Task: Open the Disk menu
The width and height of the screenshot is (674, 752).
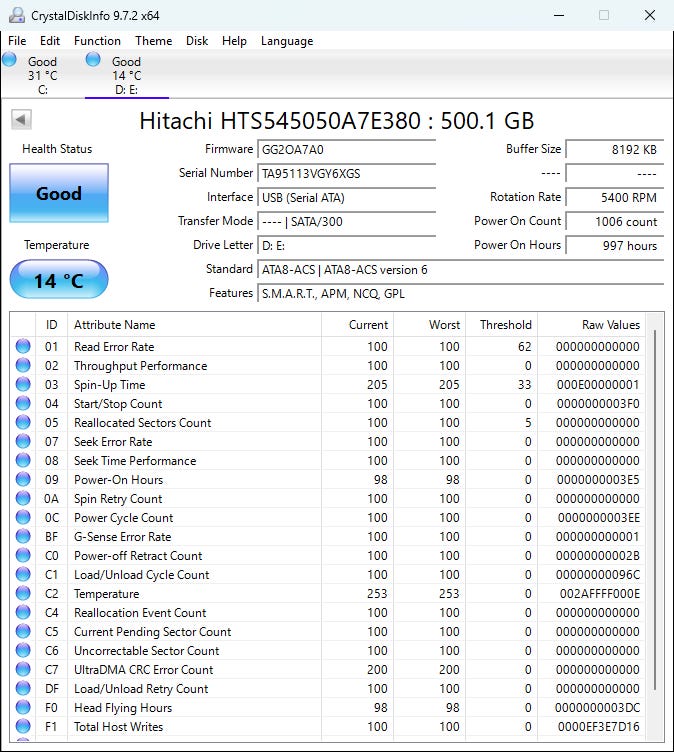Action: [197, 41]
